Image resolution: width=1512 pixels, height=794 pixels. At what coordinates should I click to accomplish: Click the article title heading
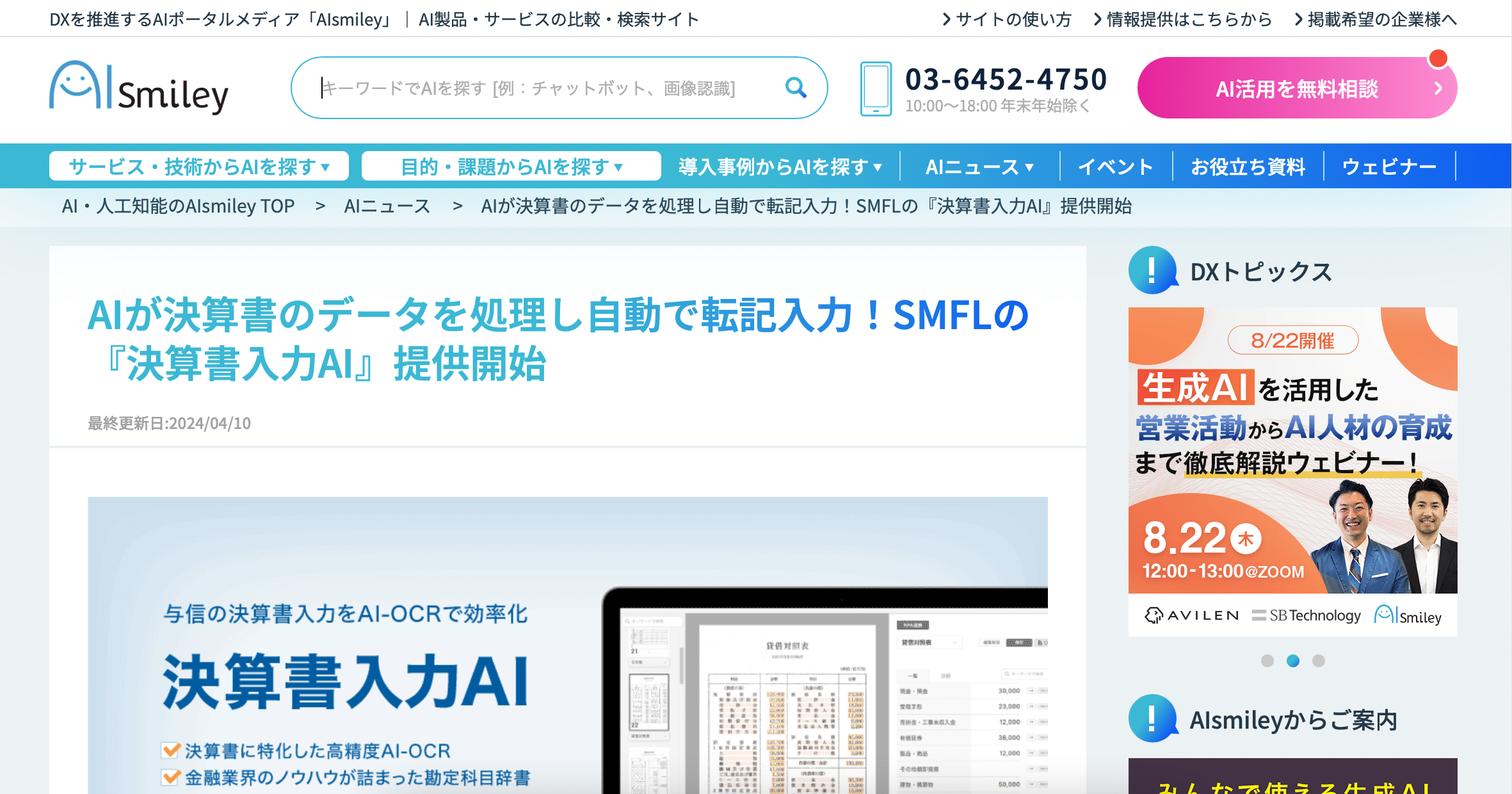(x=558, y=339)
